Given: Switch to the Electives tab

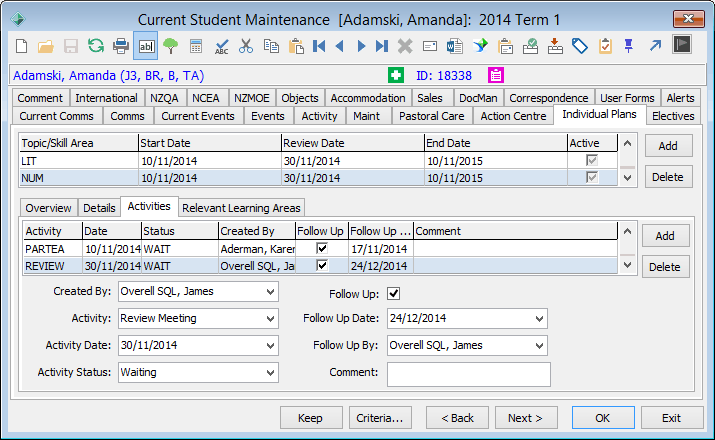Looking at the screenshot, I should click(673, 116).
